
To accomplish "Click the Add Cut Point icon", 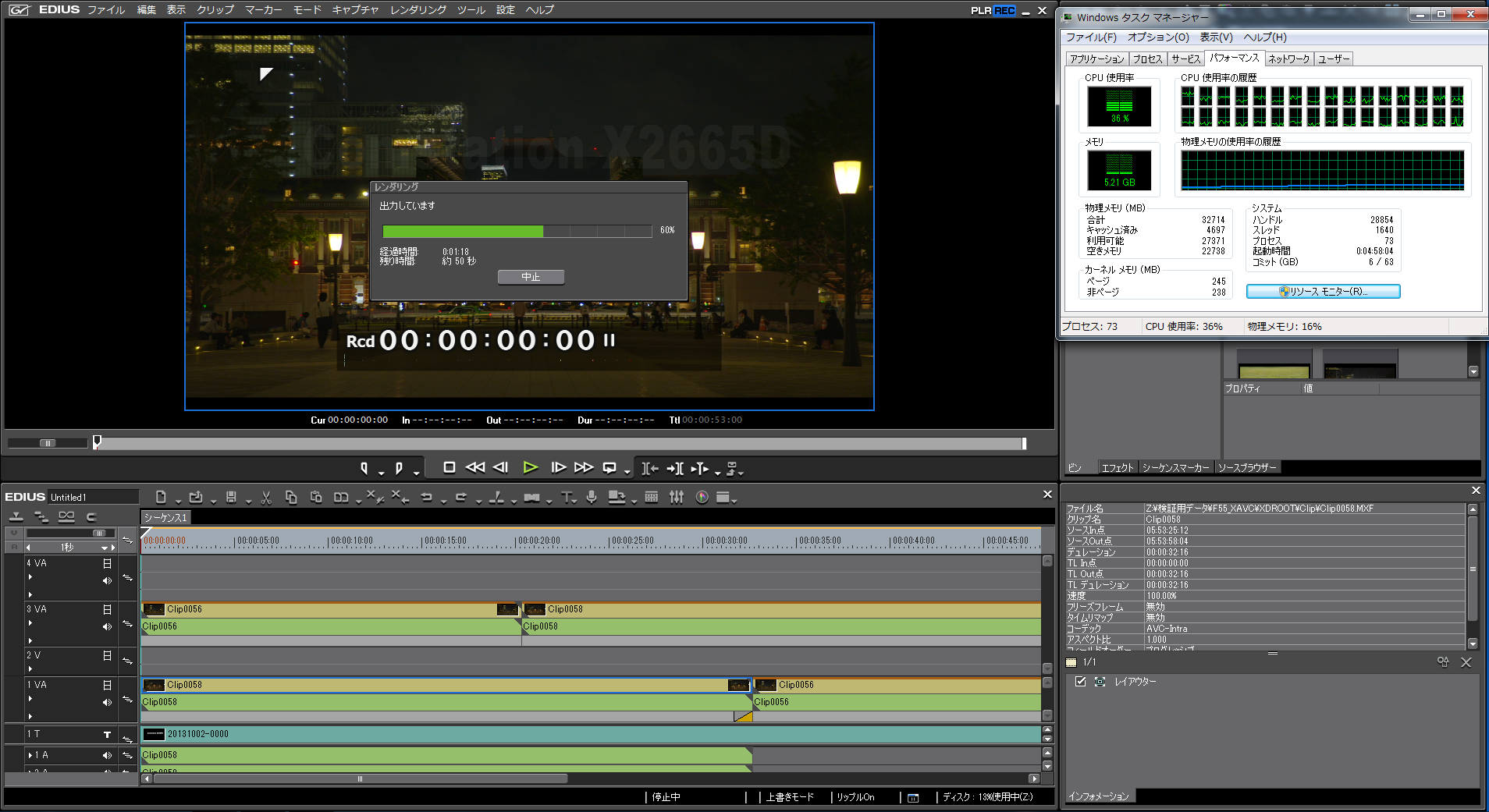I will 496,497.
